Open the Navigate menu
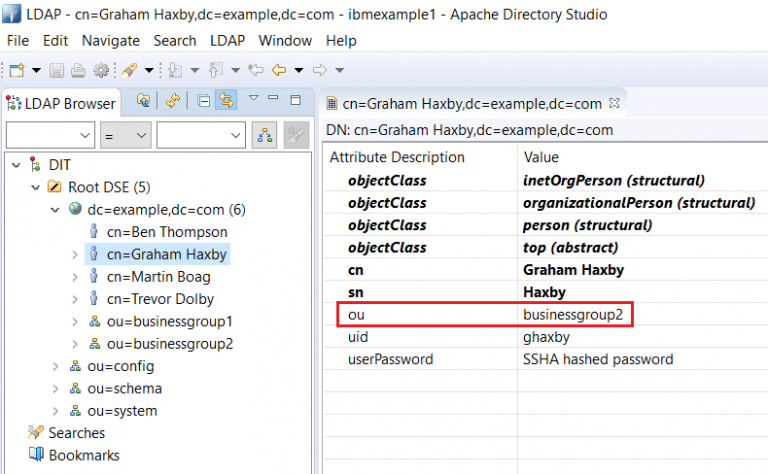This screenshot has height=474, width=768. coord(111,41)
